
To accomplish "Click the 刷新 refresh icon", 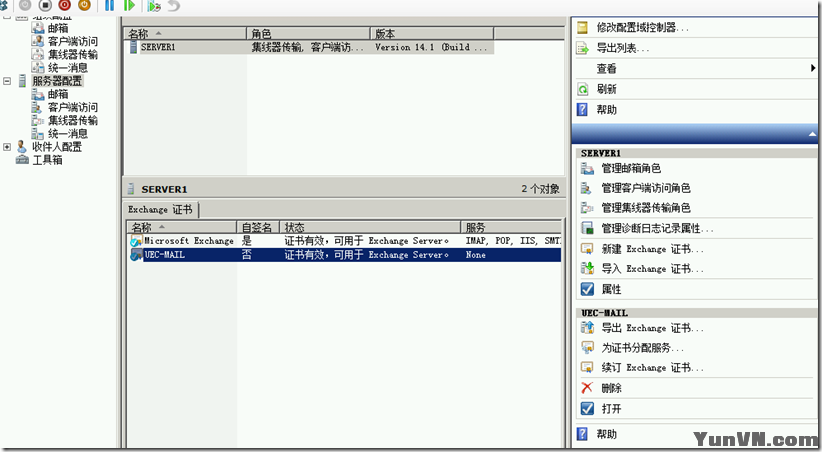I will (x=582, y=89).
